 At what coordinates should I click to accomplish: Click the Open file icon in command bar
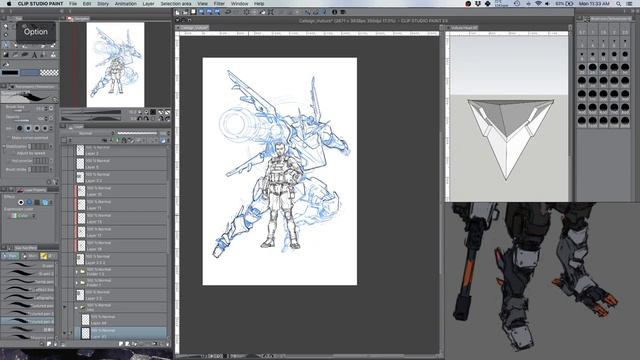point(185,12)
